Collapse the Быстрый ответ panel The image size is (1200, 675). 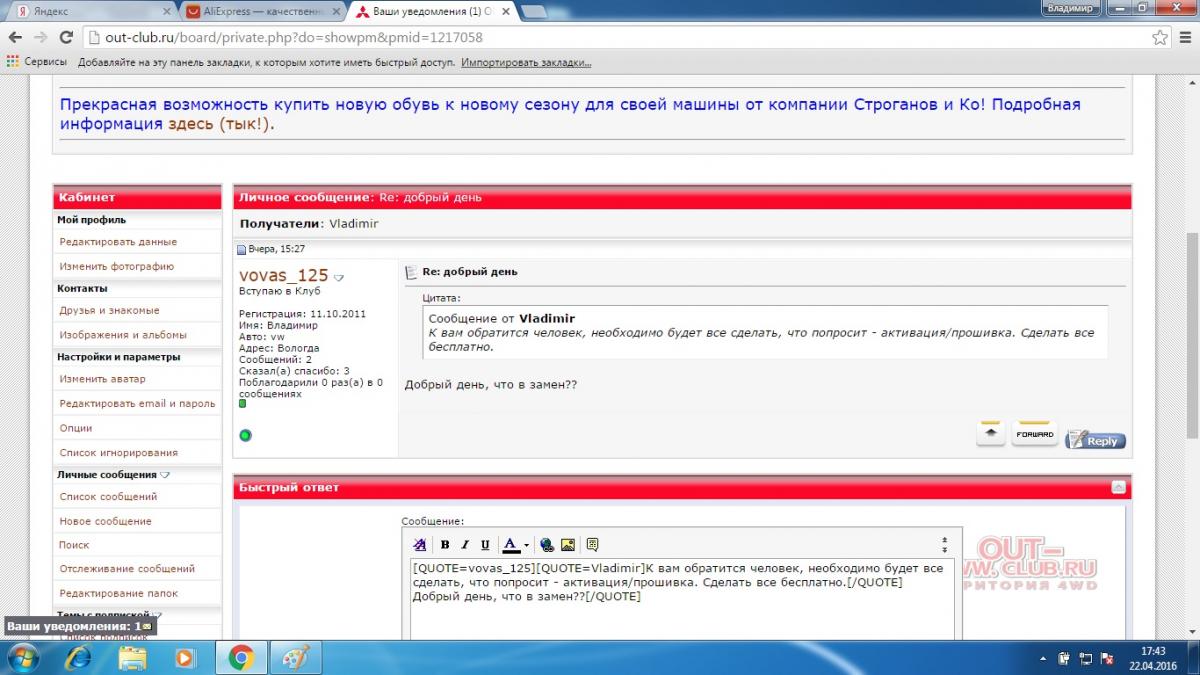[x=1118, y=487]
